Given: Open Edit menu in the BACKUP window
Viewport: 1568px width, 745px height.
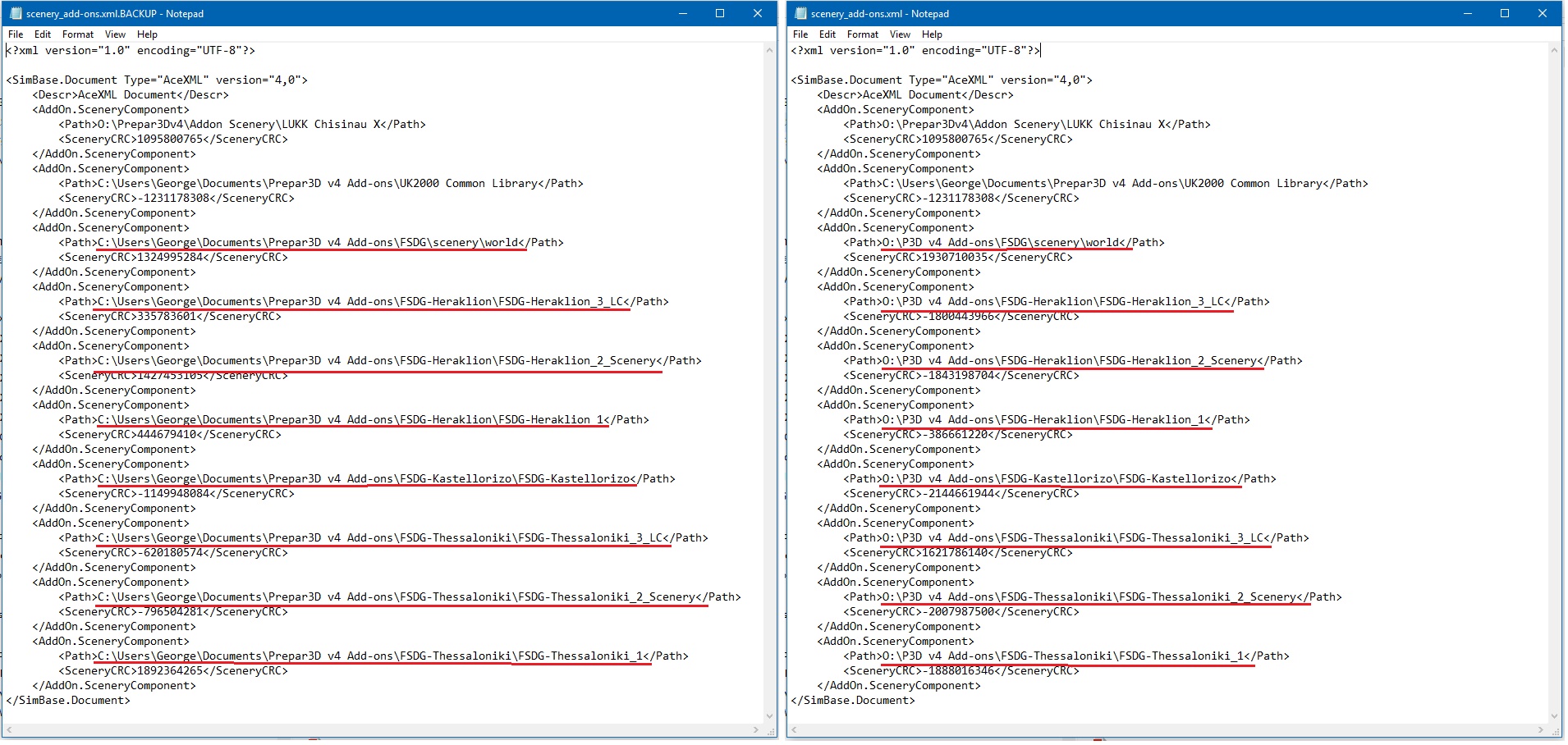Looking at the screenshot, I should (43, 34).
